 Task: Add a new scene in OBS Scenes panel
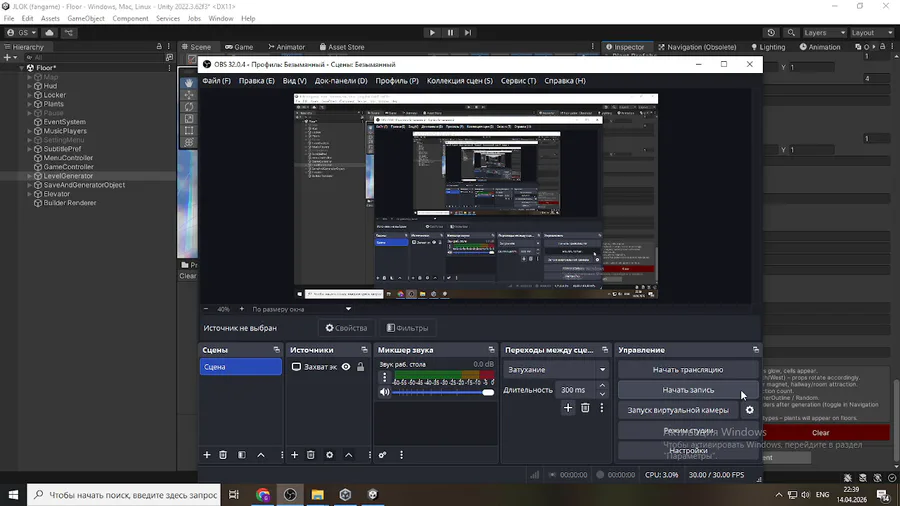(207, 455)
